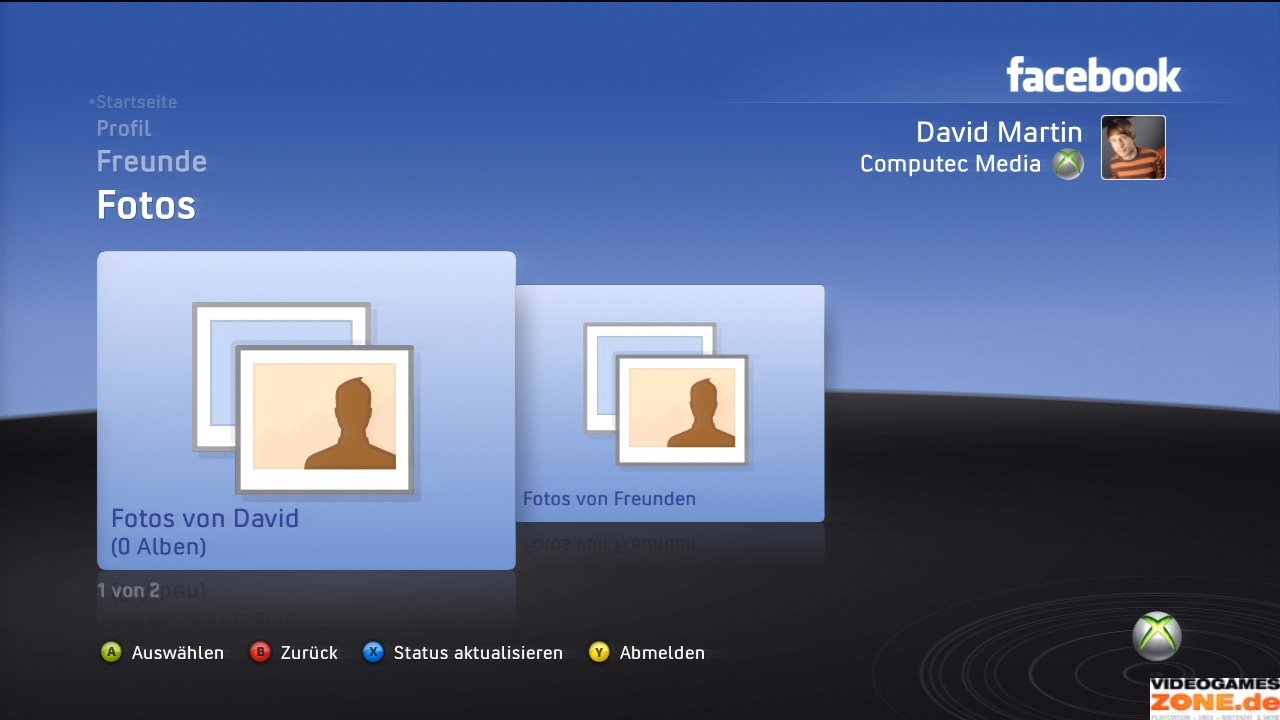Open the Fotos von Freunden label
This screenshot has height=720, width=1280.
pos(609,498)
